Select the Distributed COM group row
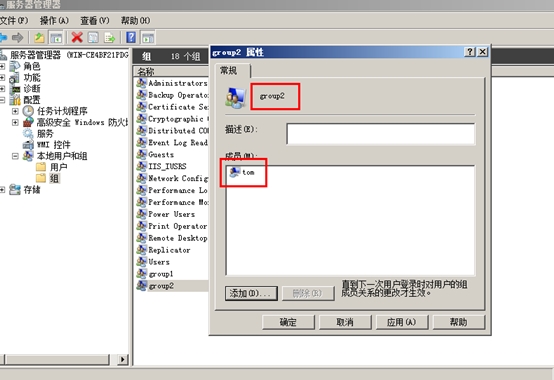The image size is (554, 380). click(172, 131)
